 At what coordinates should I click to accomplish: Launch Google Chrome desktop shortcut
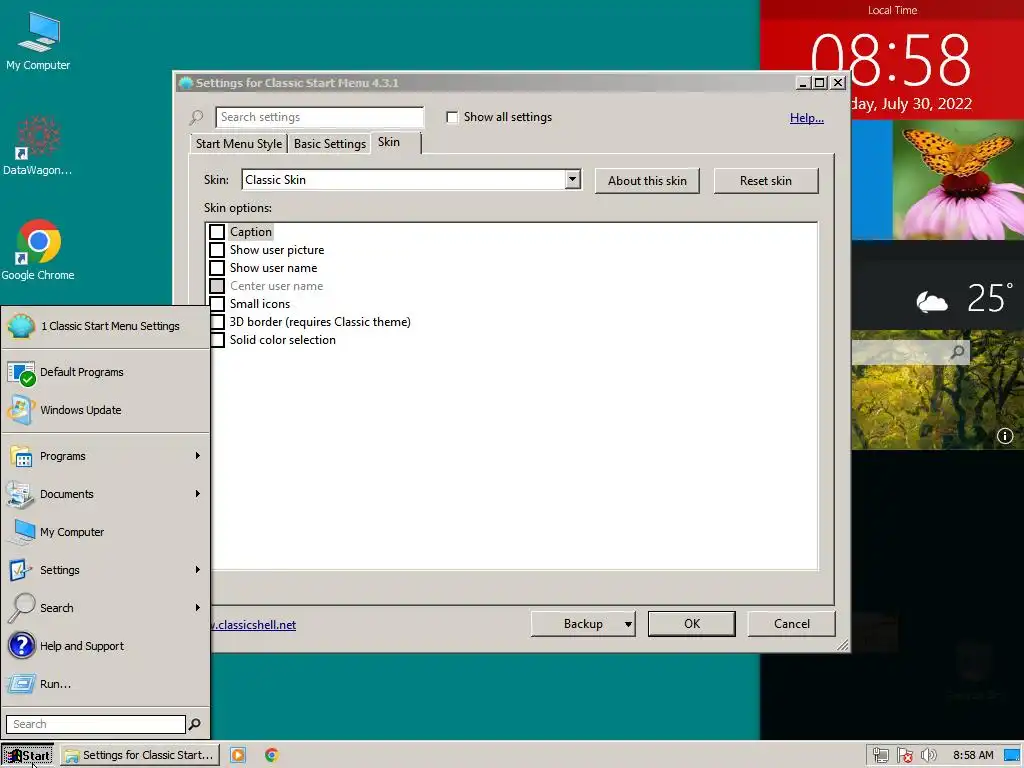coord(38,250)
